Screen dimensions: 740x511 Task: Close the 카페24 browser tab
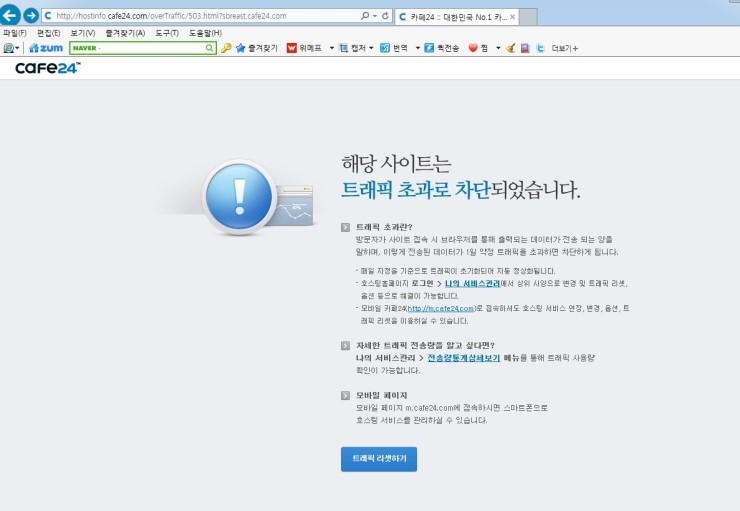(x=513, y=17)
